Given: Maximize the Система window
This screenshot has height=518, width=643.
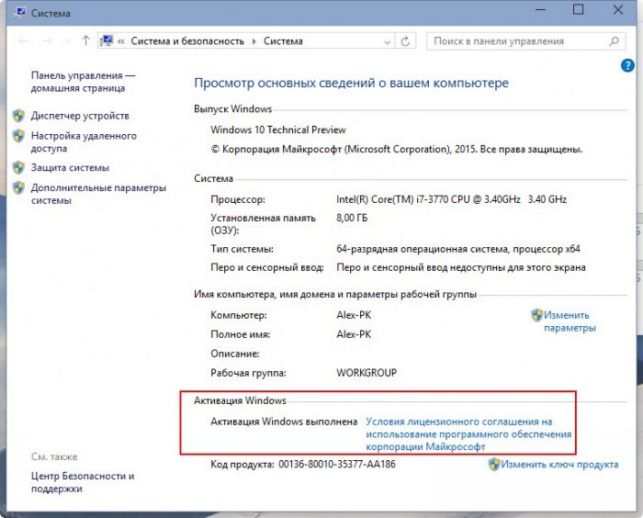Looking at the screenshot, I should point(578,9).
